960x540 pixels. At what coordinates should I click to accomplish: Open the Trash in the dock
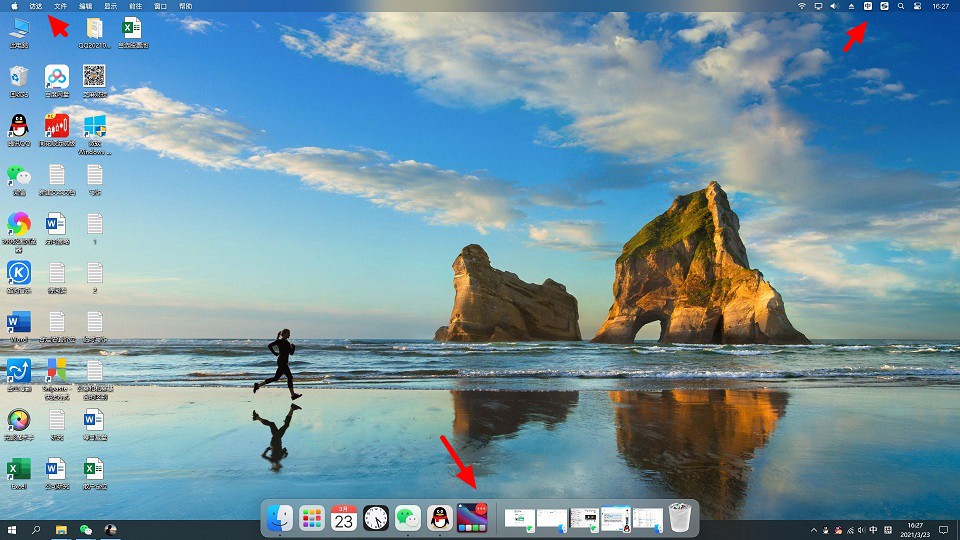point(680,518)
